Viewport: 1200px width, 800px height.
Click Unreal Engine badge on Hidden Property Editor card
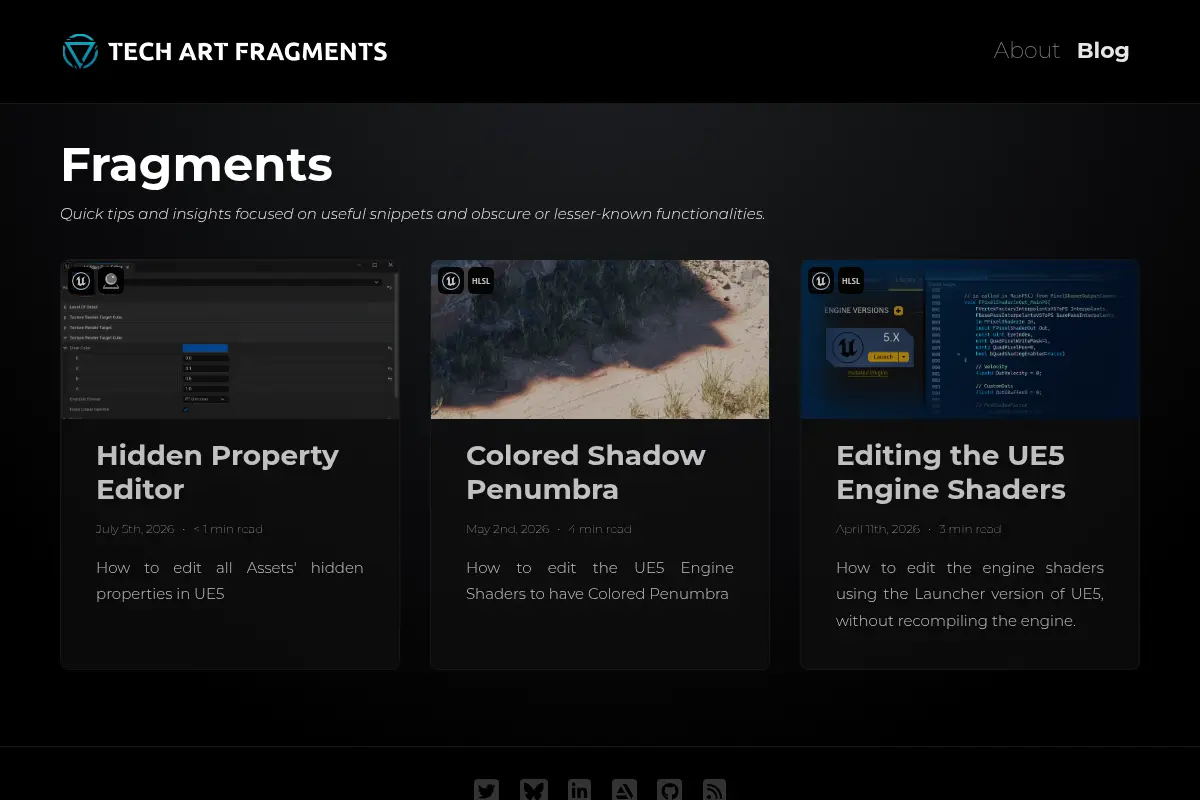[81, 281]
